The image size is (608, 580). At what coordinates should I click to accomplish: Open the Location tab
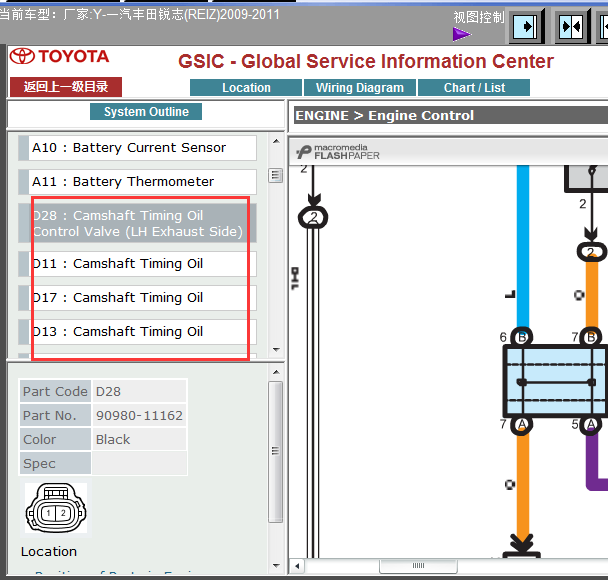coord(246,88)
